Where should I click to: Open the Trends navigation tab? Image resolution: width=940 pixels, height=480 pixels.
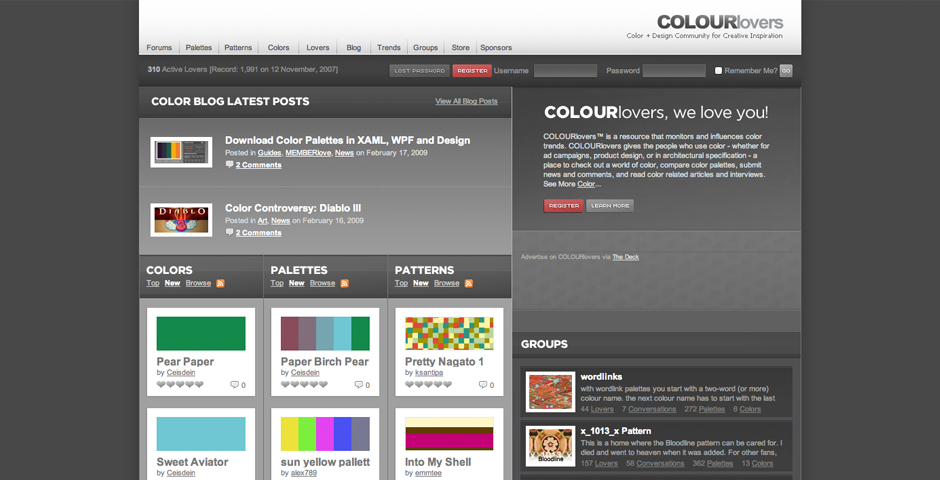pos(388,47)
